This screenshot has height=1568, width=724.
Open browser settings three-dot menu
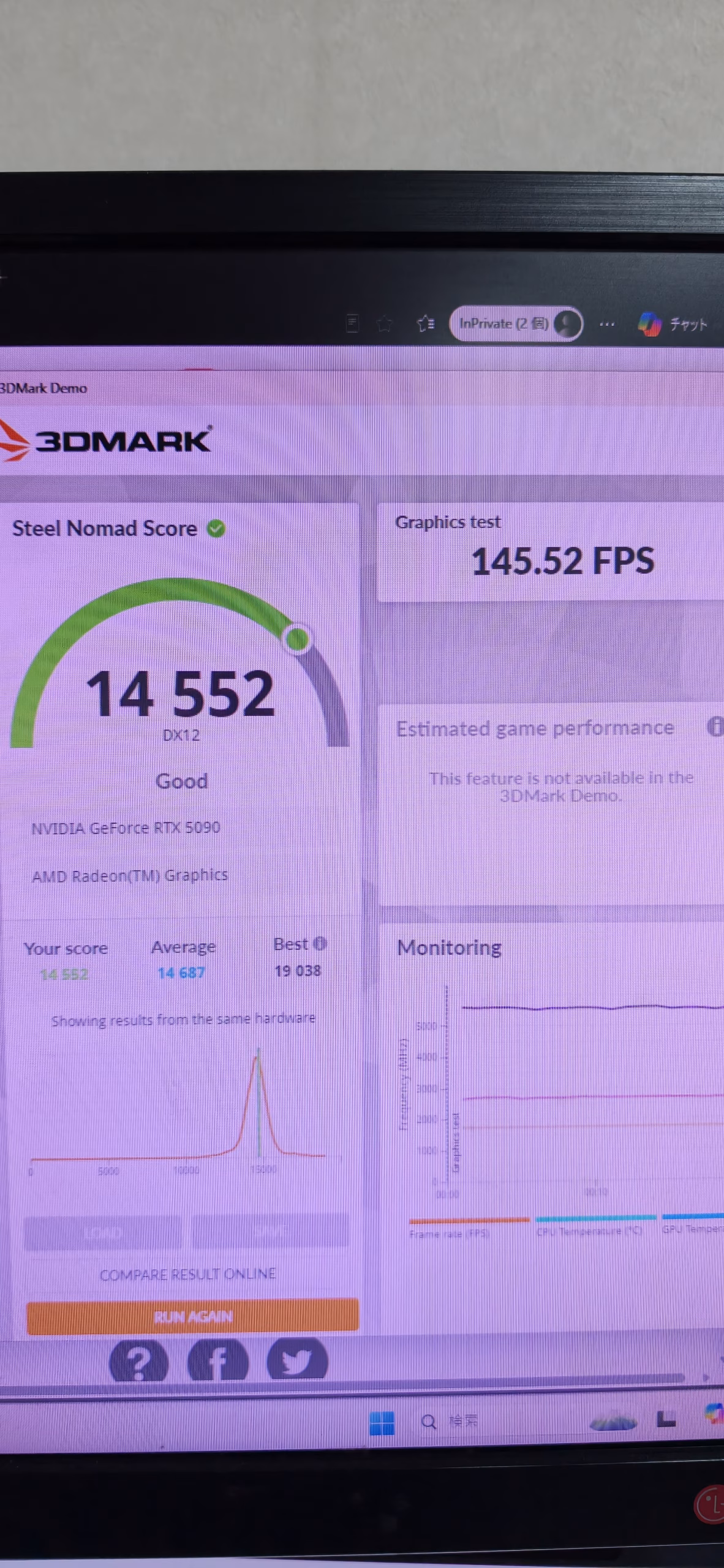coord(607,324)
